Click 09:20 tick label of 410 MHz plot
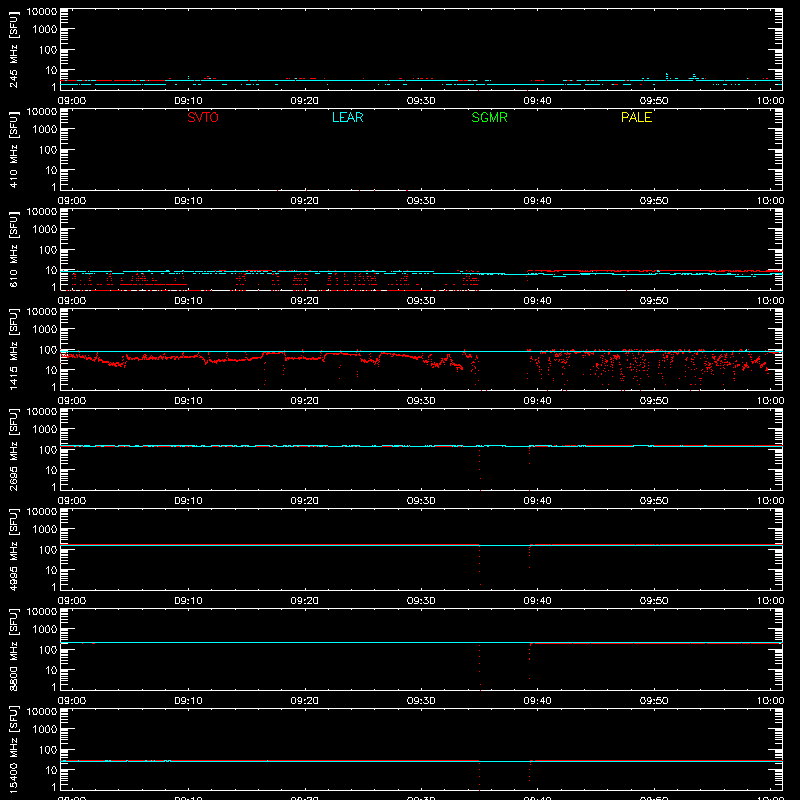 305,201
